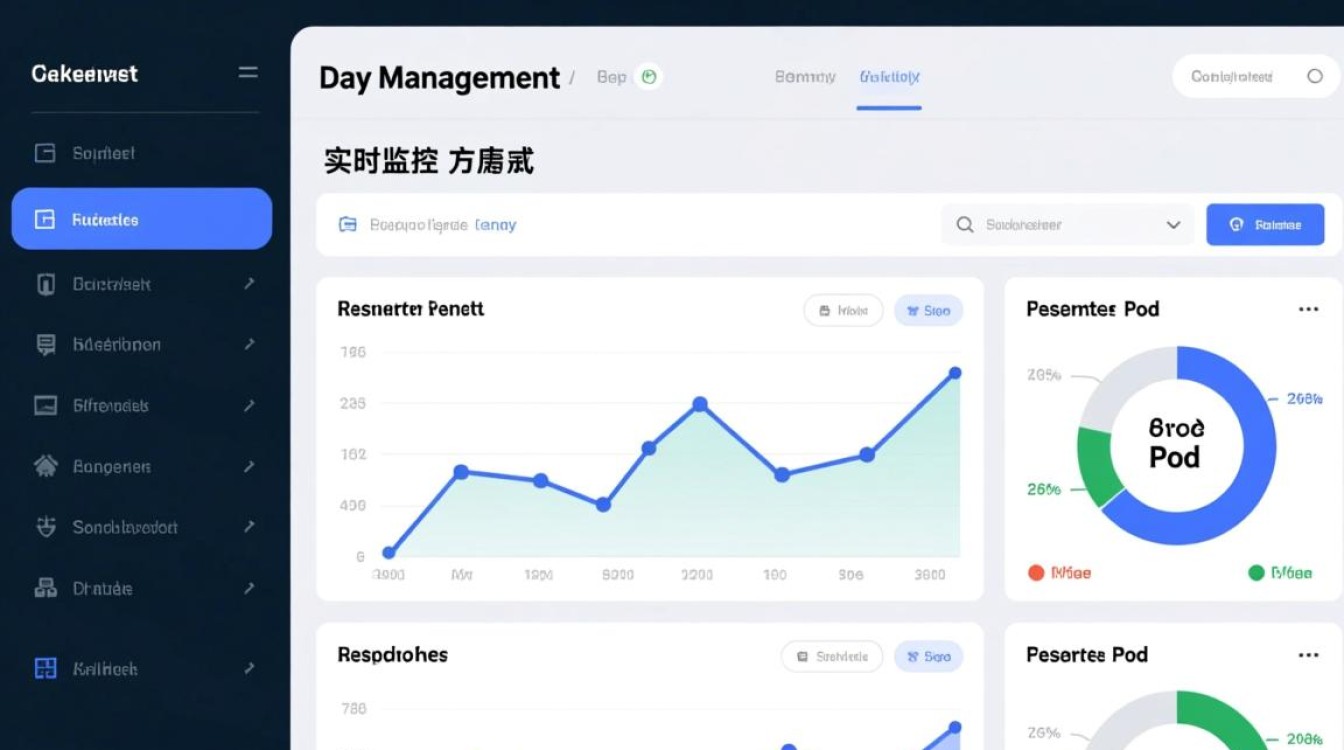Click the Bcinetweit sidebar icon
The width and height of the screenshot is (1344, 750).
pyautogui.click(x=45, y=284)
